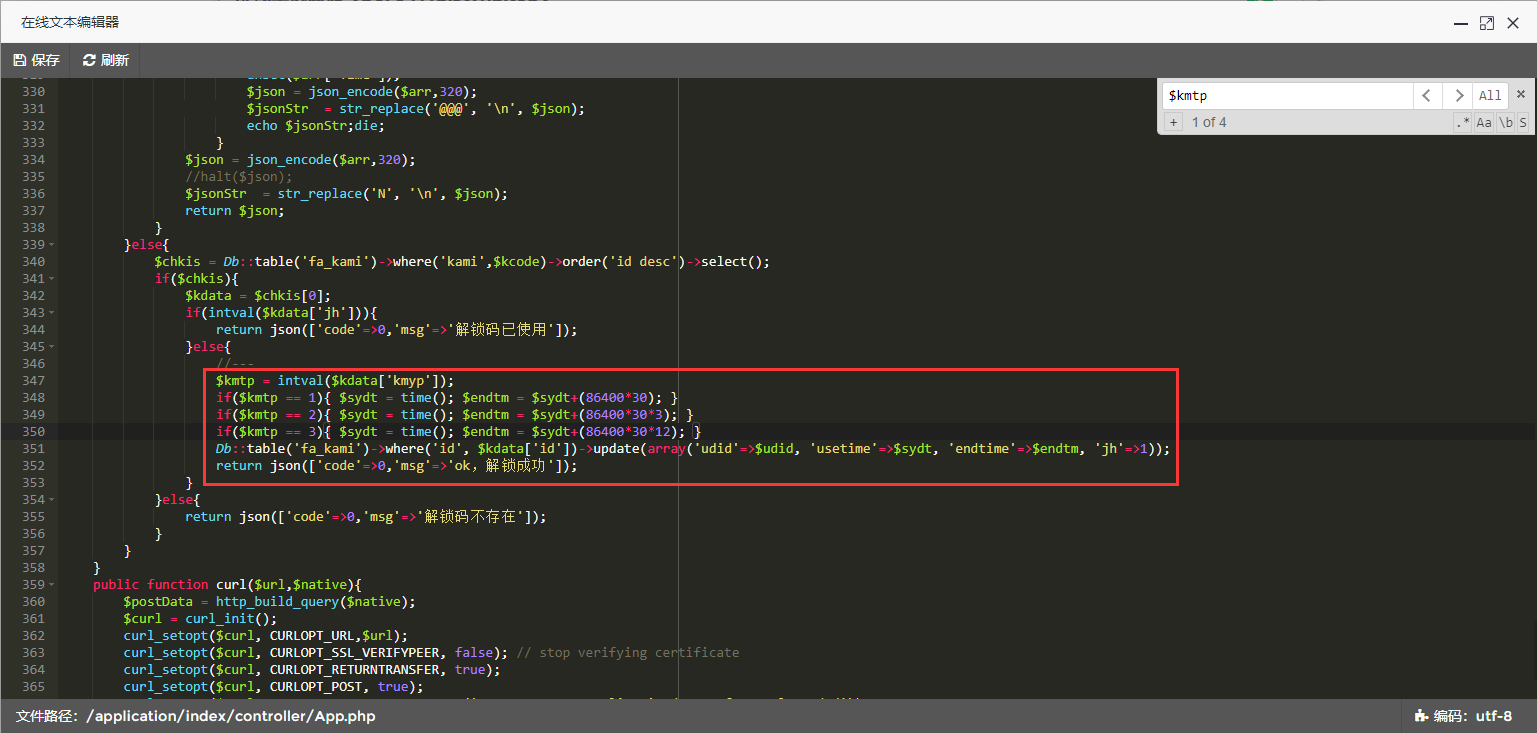This screenshot has width=1537, height=733.
Task: Click the plus icon to show replace
Action: [1174, 122]
